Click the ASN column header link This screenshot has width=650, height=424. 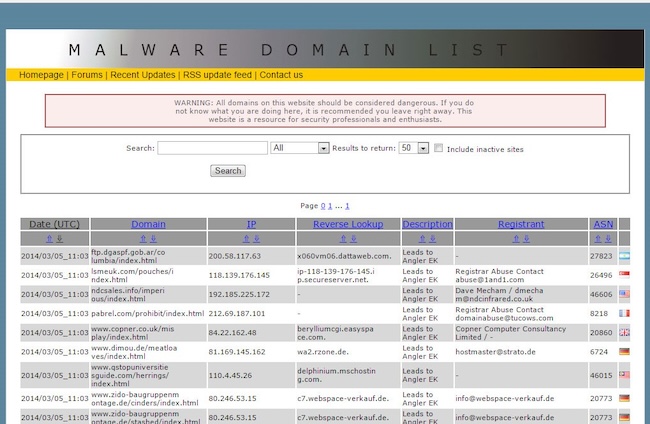coord(603,224)
